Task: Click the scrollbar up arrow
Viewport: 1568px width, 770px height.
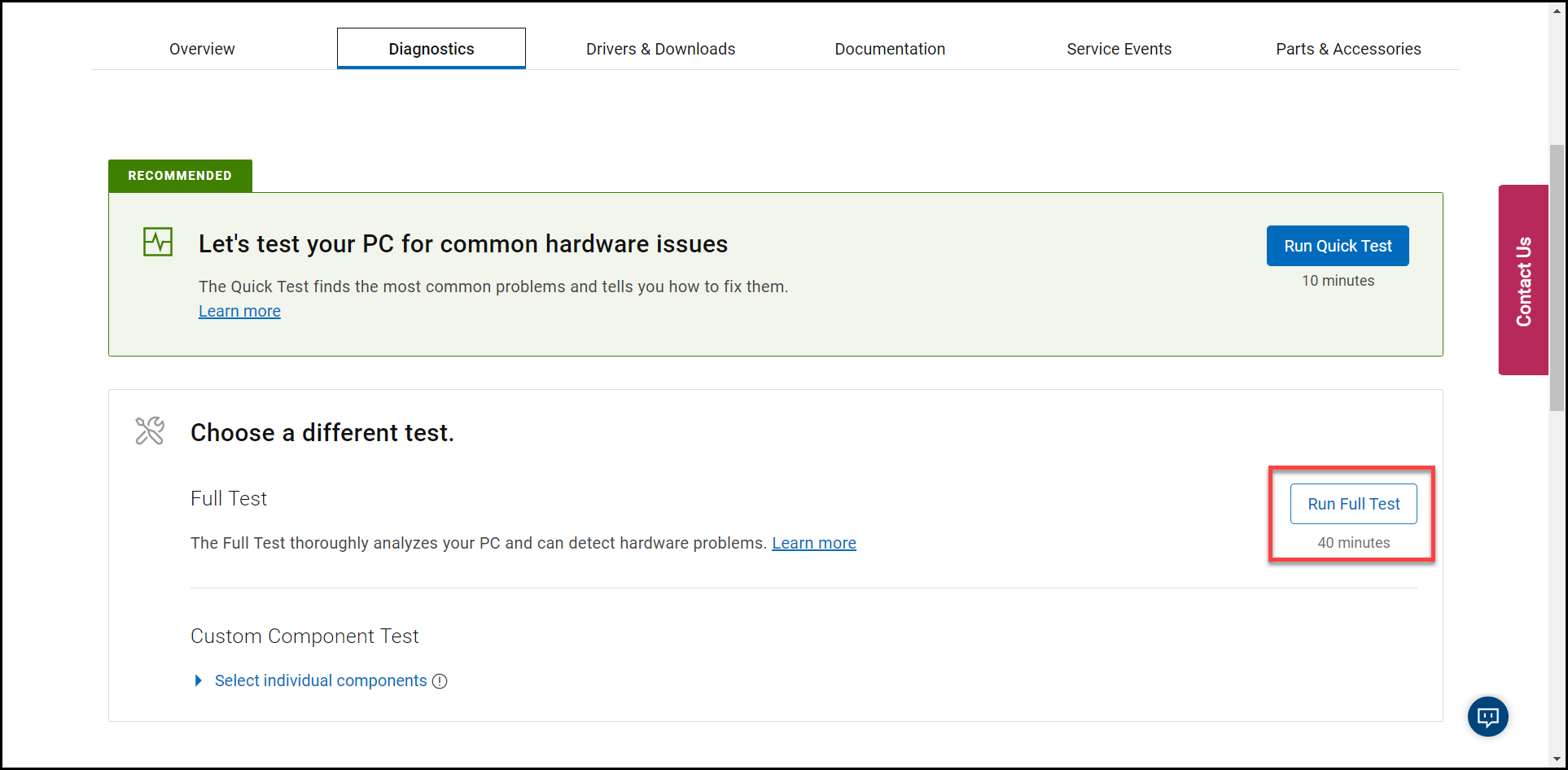Action: 1557,11
